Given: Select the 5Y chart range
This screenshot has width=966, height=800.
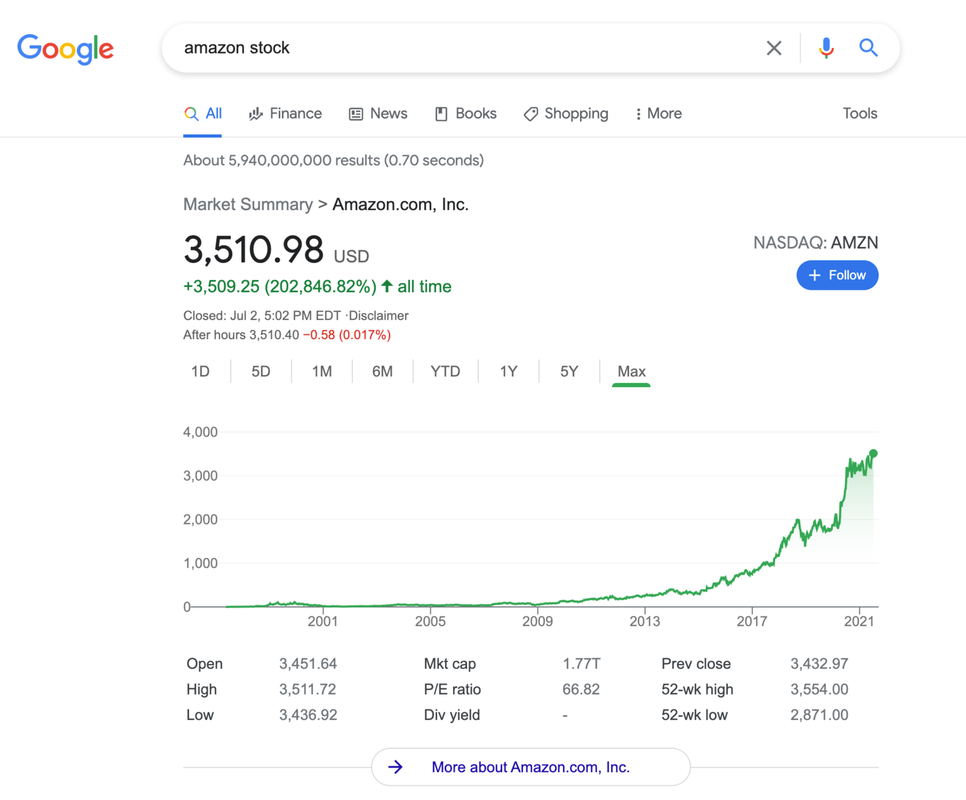Looking at the screenshot, I should click(569, 371).
